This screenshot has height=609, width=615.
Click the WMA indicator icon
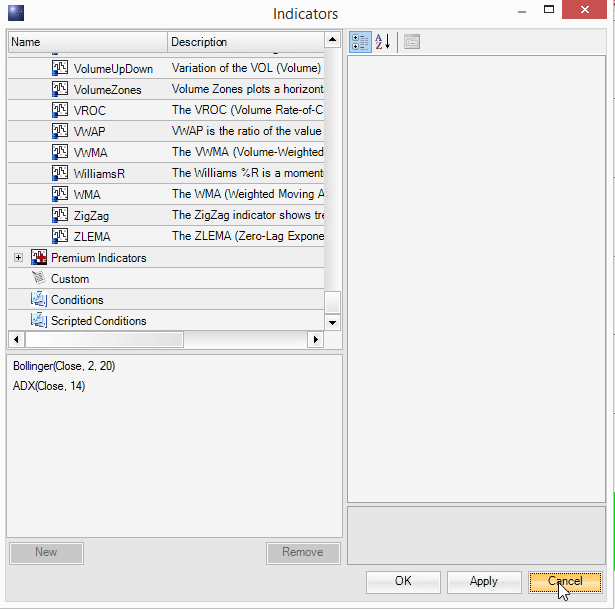tap(60, 194)
